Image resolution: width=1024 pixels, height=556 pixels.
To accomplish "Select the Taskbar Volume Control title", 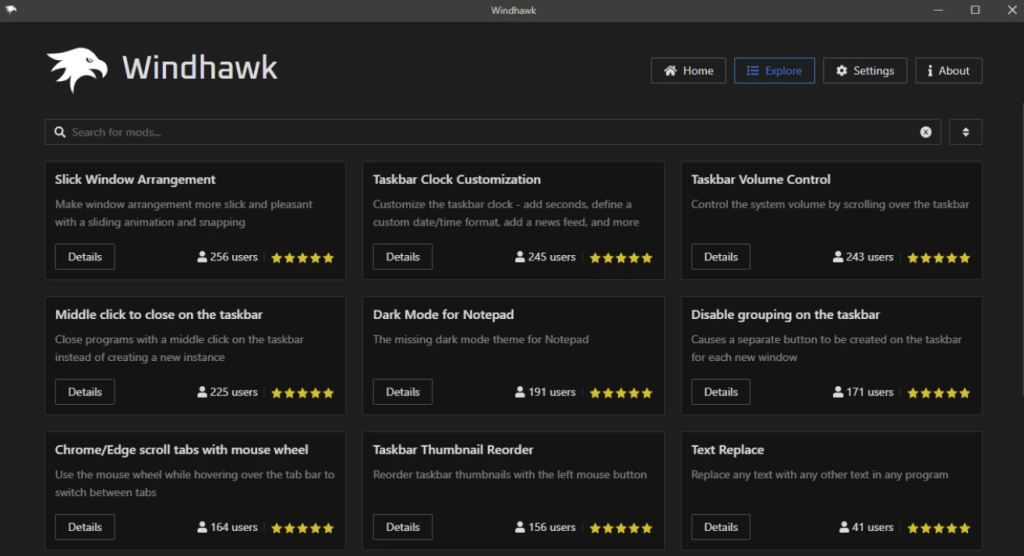I will pos(761,179).
